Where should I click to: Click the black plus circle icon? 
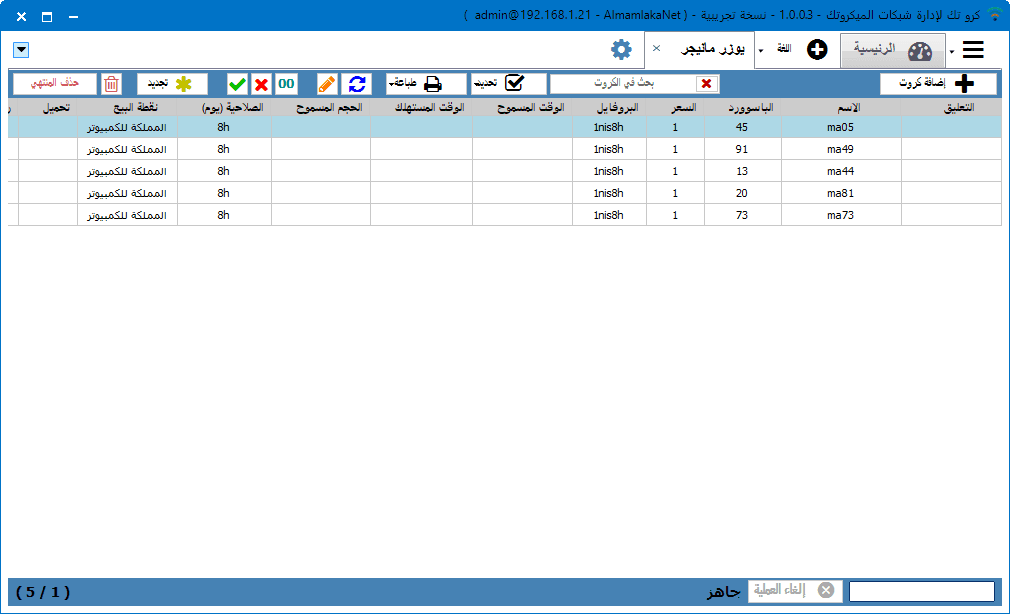[817, 50]
